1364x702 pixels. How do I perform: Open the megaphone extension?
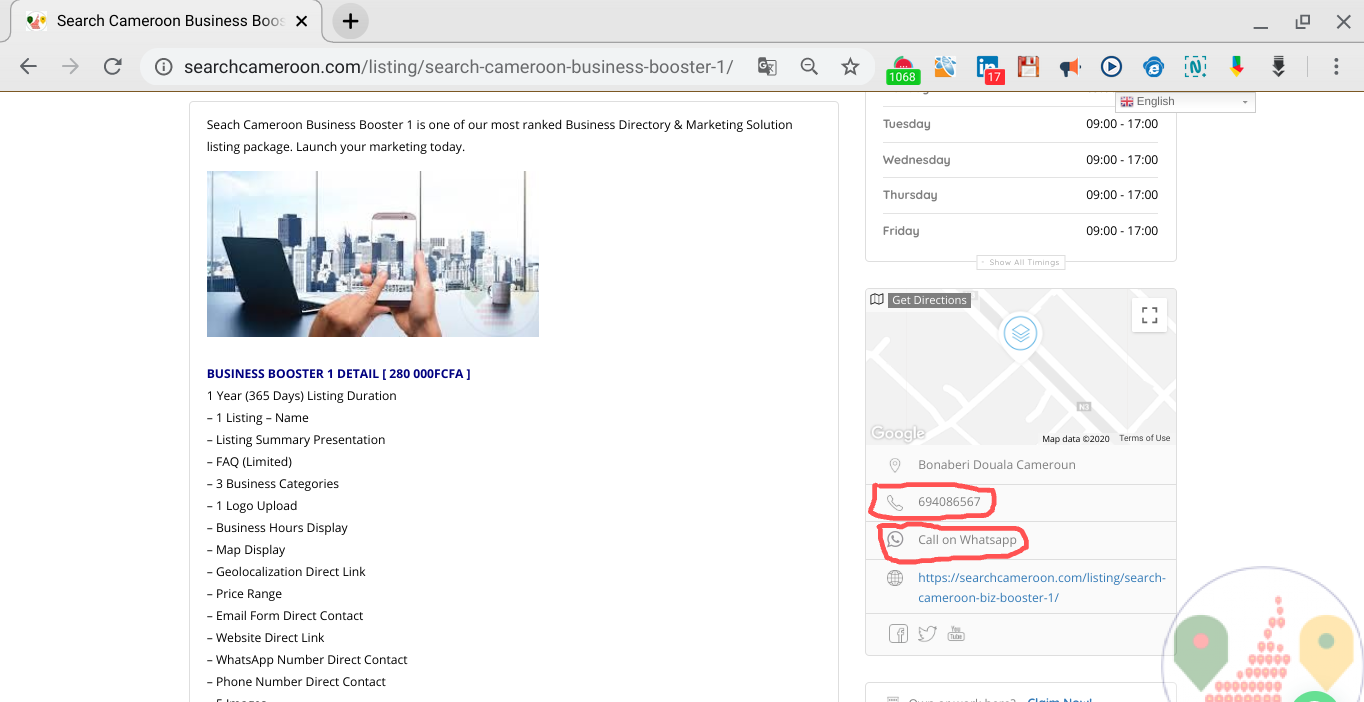click(x=1070, y=67)
